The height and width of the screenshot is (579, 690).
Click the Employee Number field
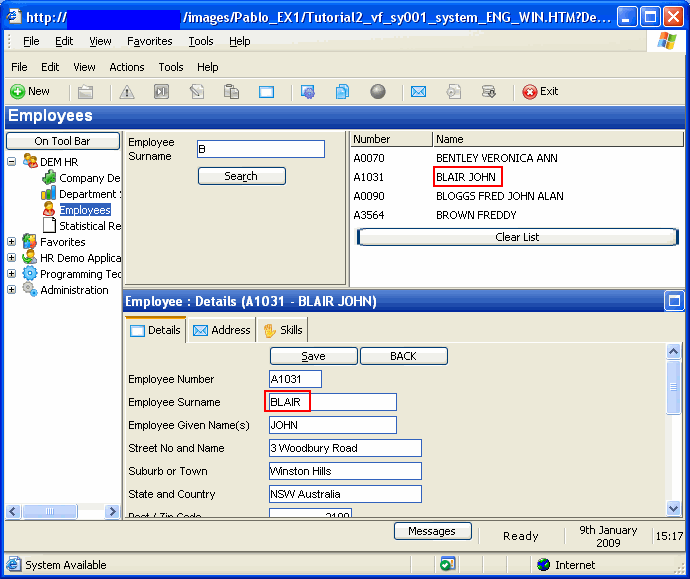295,379
